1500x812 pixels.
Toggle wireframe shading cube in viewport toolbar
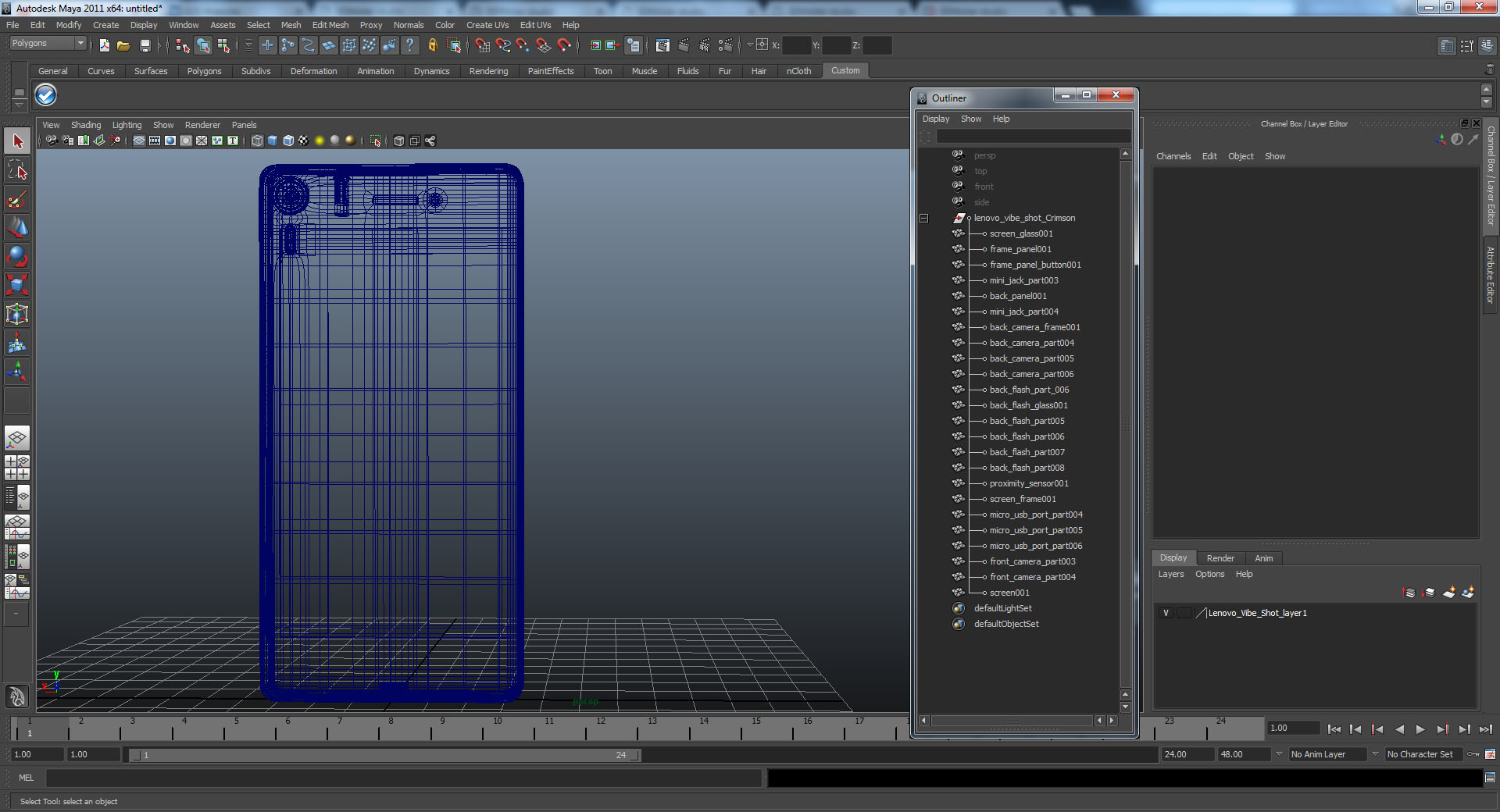pos(257,141)
